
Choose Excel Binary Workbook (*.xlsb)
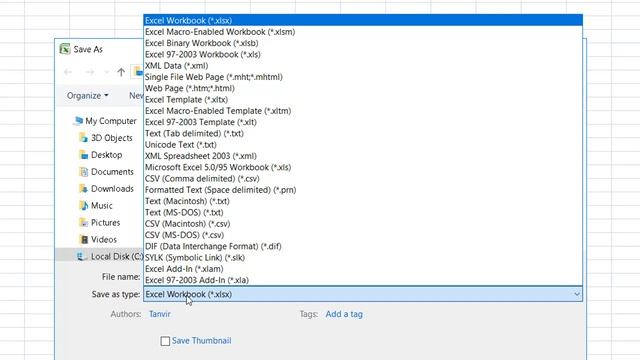pos(363,43)
